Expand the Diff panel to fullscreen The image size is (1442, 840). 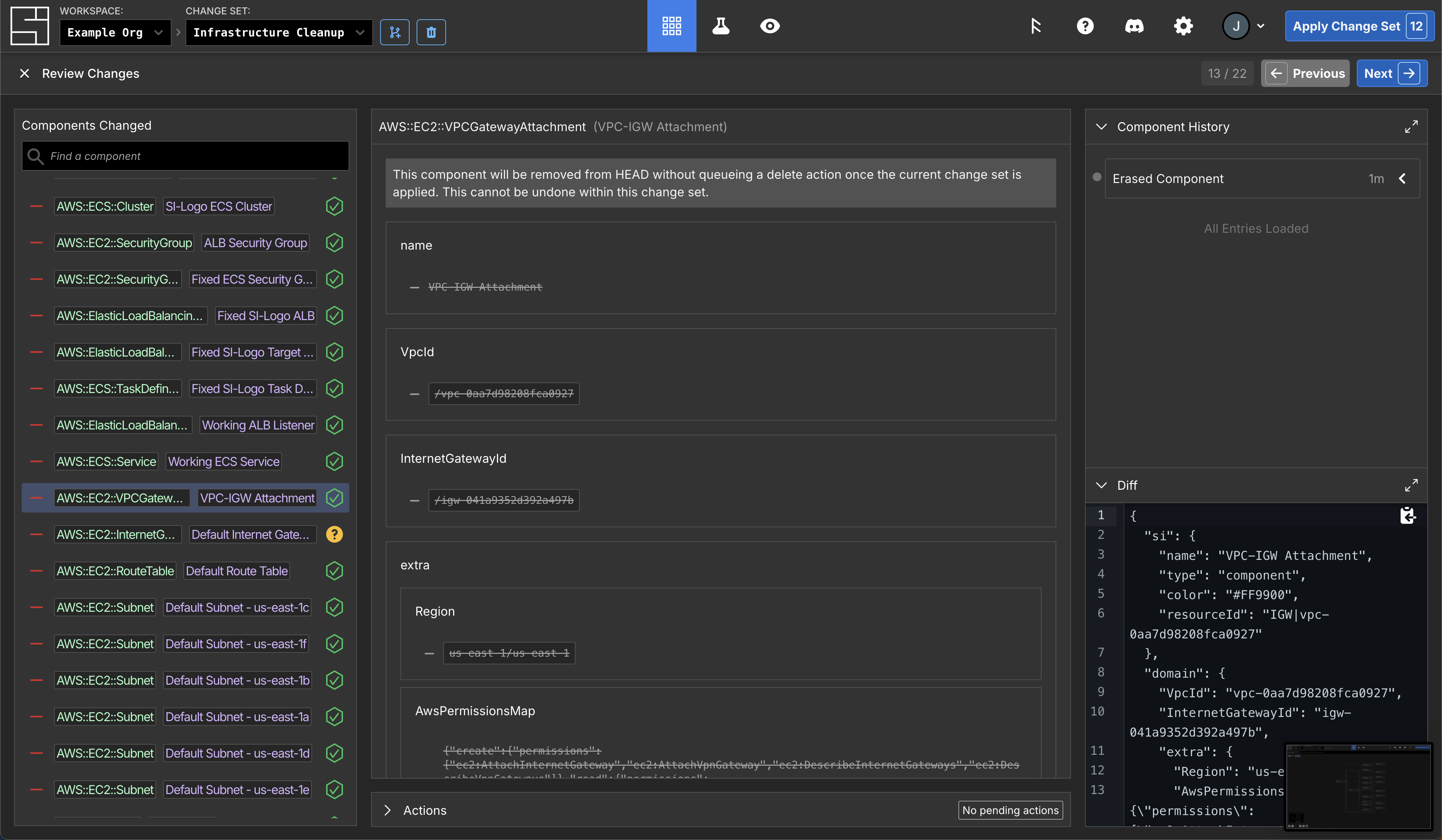(x=1411, y=485)
